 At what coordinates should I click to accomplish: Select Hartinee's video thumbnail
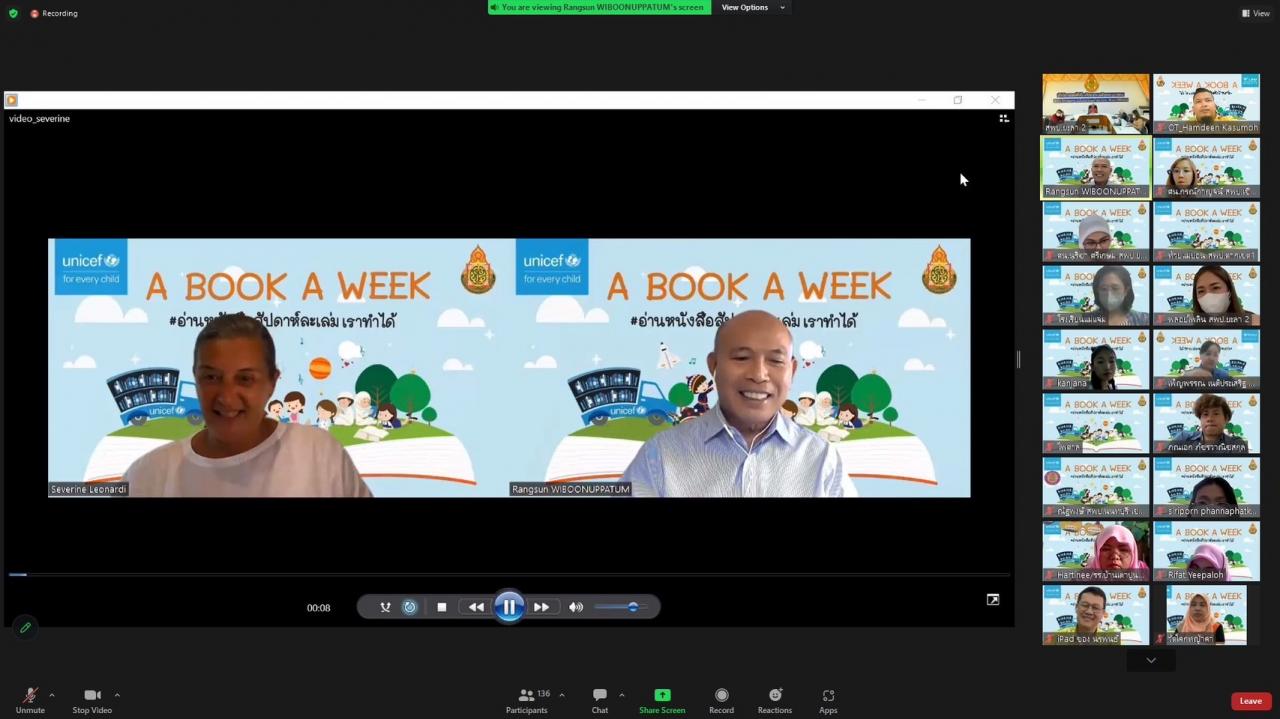point(1096,552)
